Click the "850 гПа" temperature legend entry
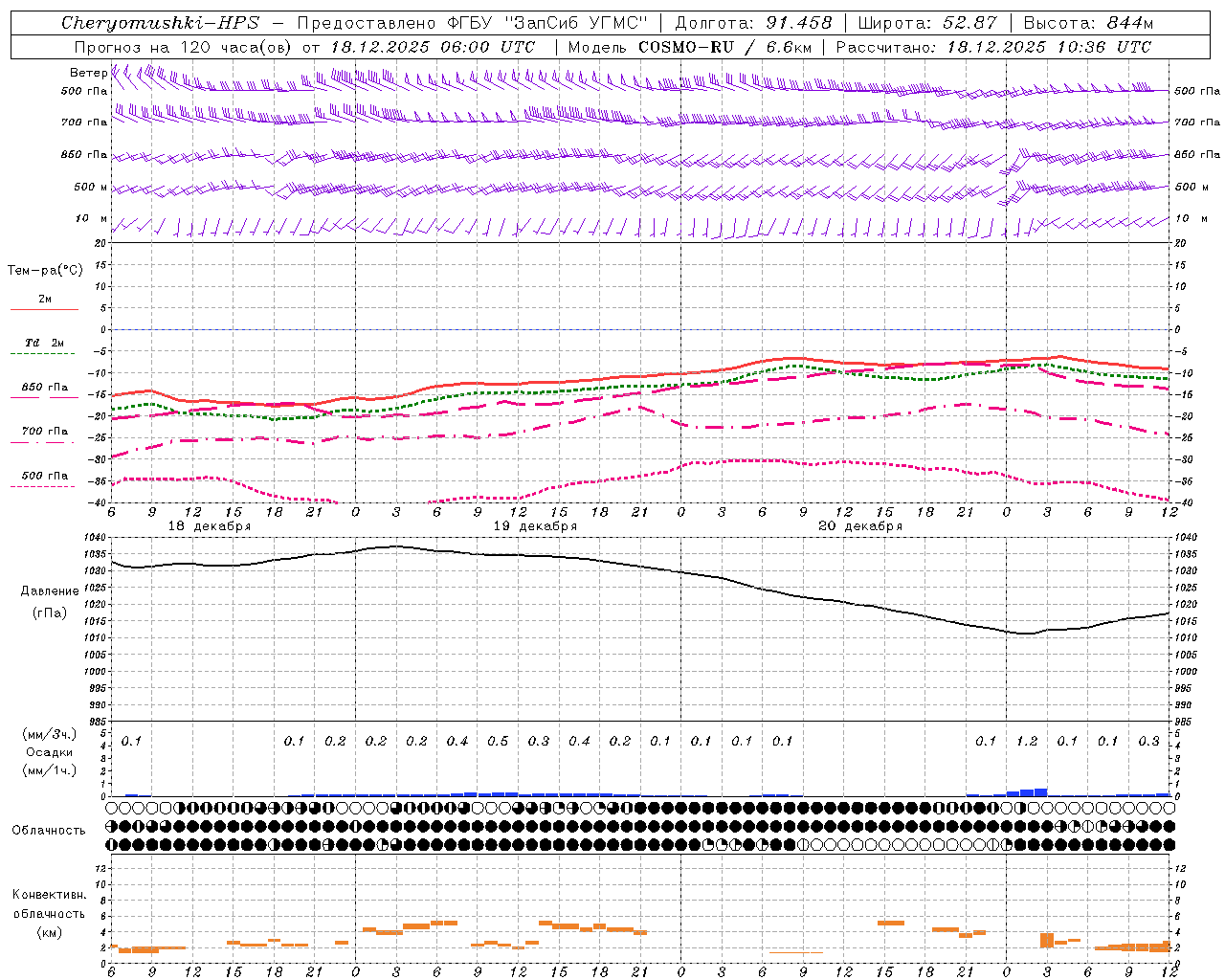Screen dimensions: 1225x980 coord(45,387)
